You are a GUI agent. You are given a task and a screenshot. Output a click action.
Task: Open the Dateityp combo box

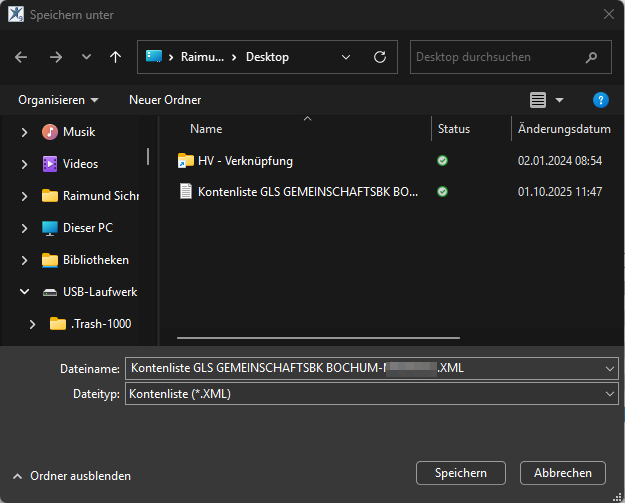pyautogui.click(x=371, y=395)
